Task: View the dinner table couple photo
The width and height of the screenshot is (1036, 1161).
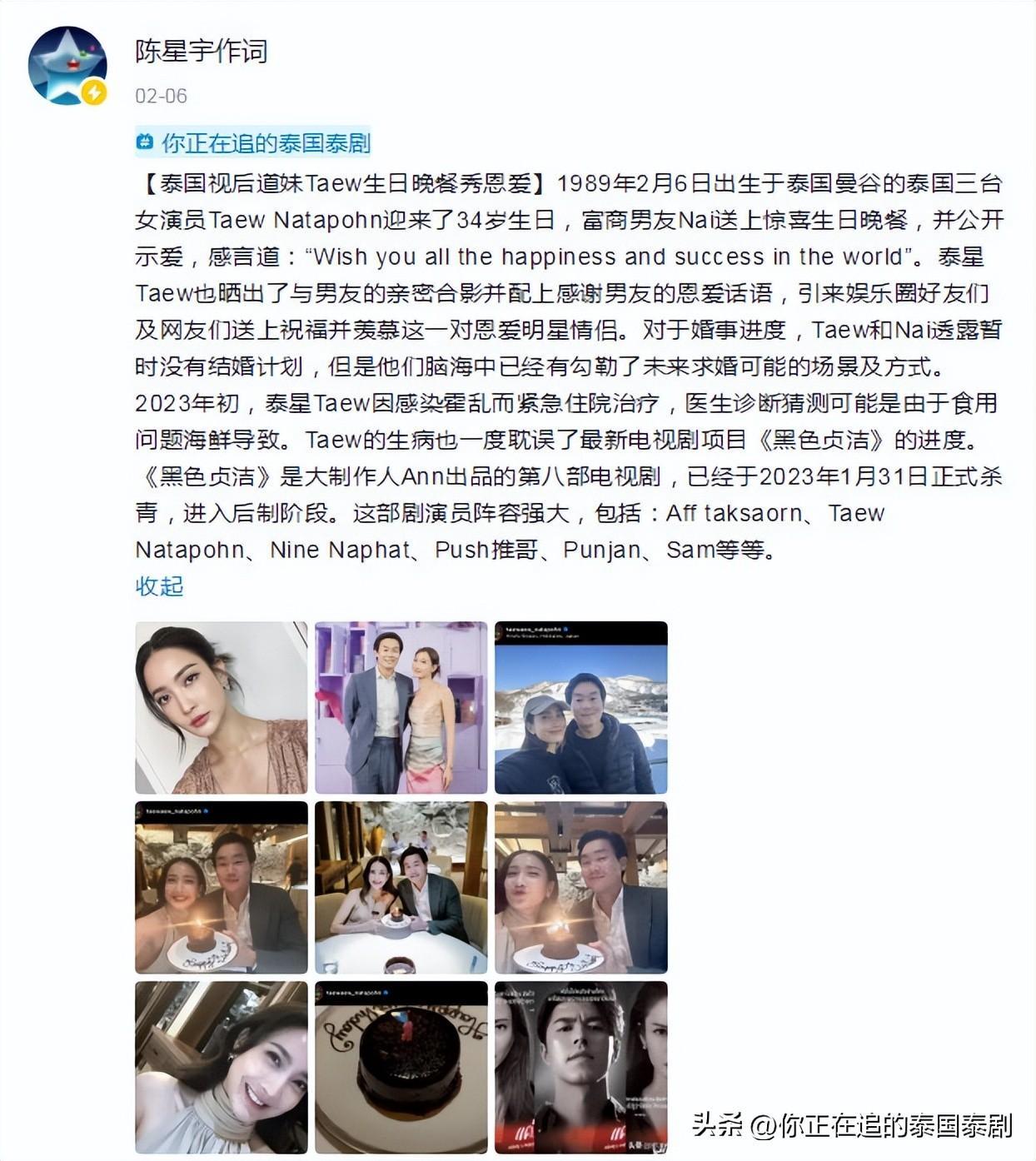Action: tap(401, 888)
